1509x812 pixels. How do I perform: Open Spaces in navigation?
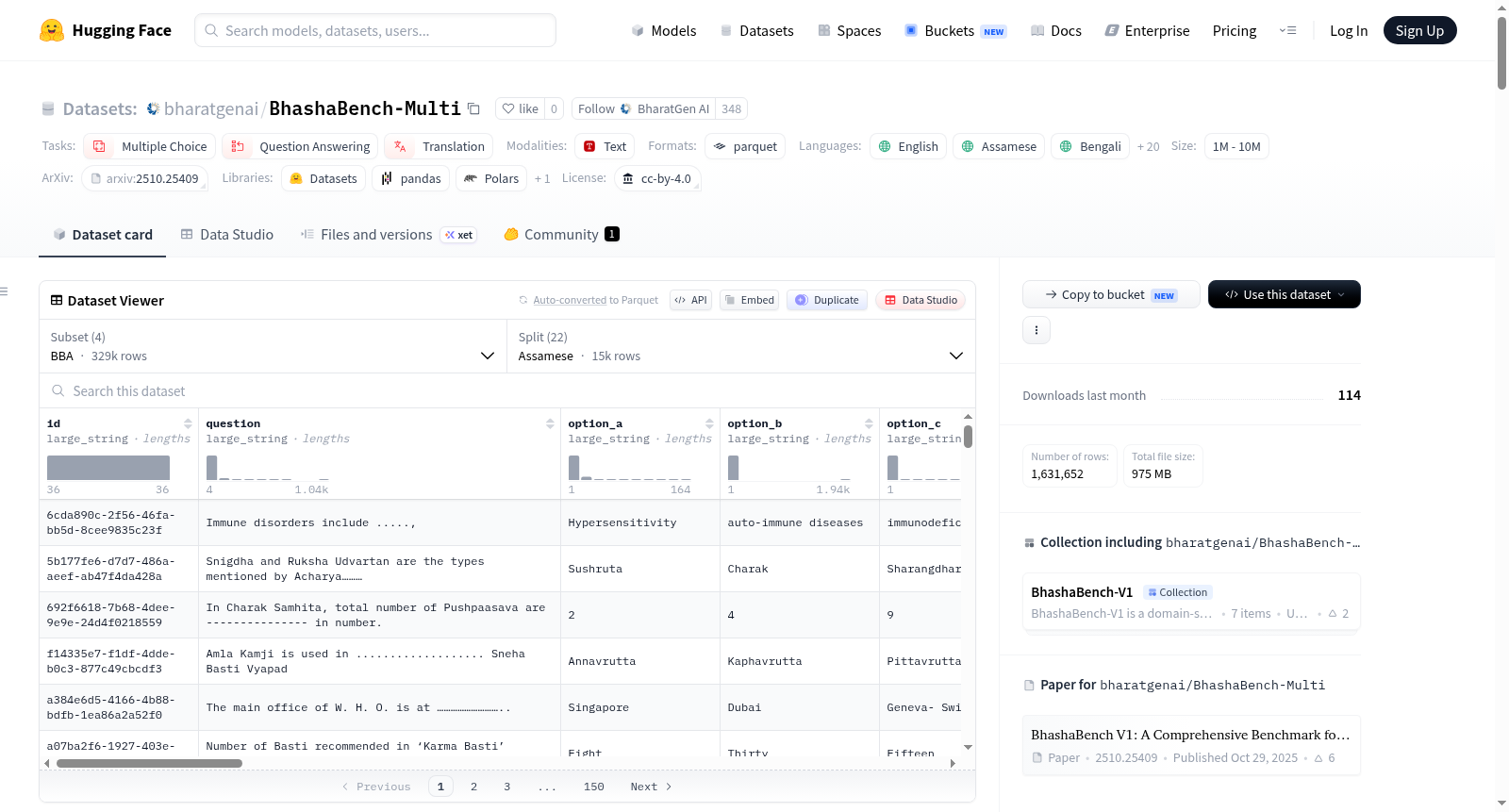pyautogui.click(x=849, y=30)
